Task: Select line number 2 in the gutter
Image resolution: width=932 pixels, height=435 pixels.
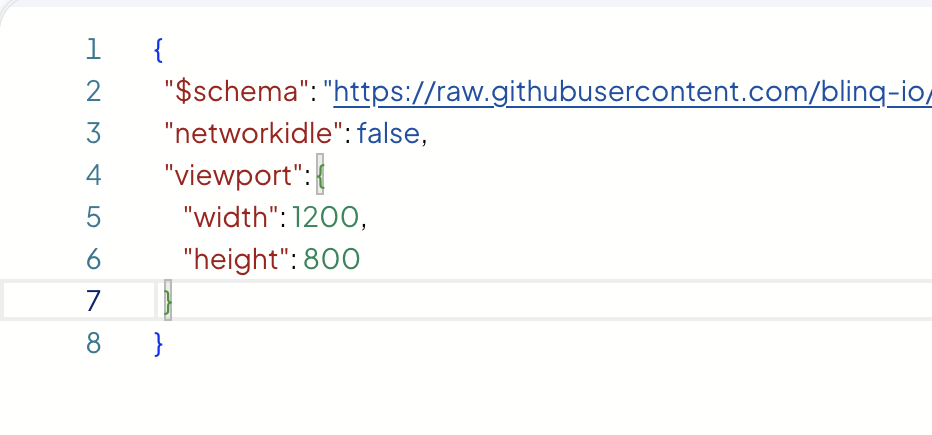Action: (x=94, y=92)
